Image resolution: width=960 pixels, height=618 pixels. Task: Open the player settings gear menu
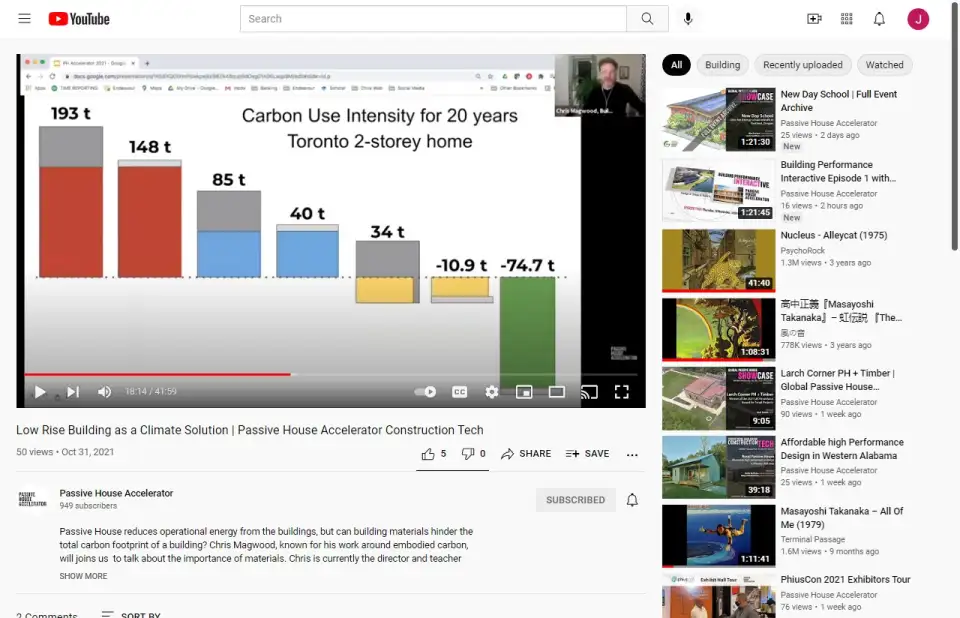pos(492,392)
